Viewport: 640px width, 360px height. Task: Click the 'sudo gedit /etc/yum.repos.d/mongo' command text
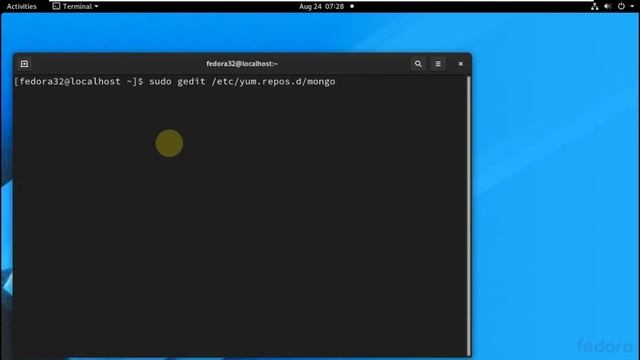[242, 82]
